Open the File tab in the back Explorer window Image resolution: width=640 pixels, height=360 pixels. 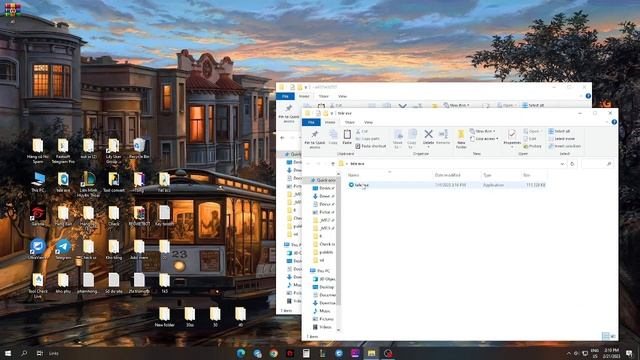tap(285, 96)
